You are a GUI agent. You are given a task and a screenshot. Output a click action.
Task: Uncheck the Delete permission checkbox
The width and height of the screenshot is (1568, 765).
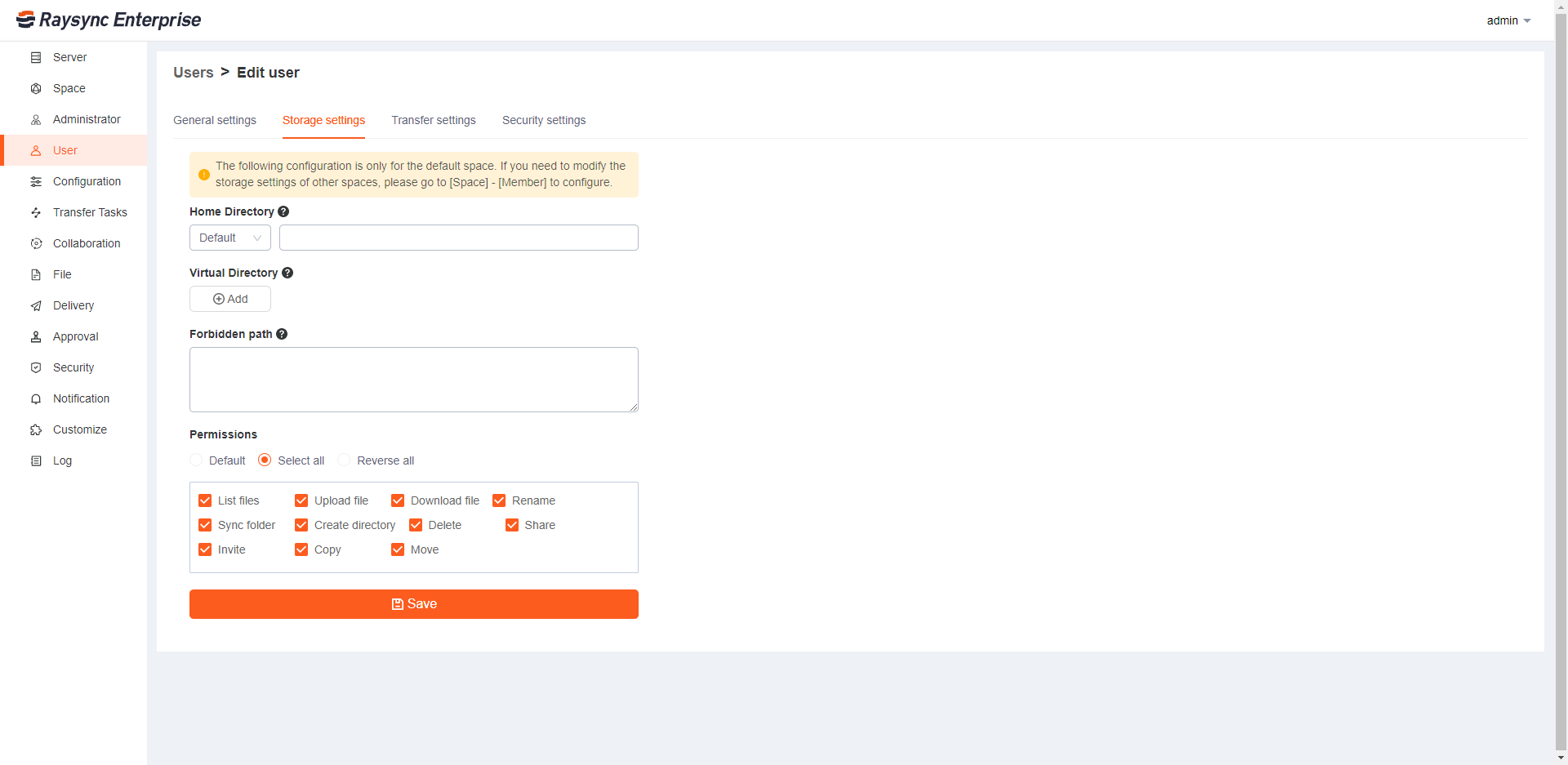pyautogui.click(x=416, y=525)
